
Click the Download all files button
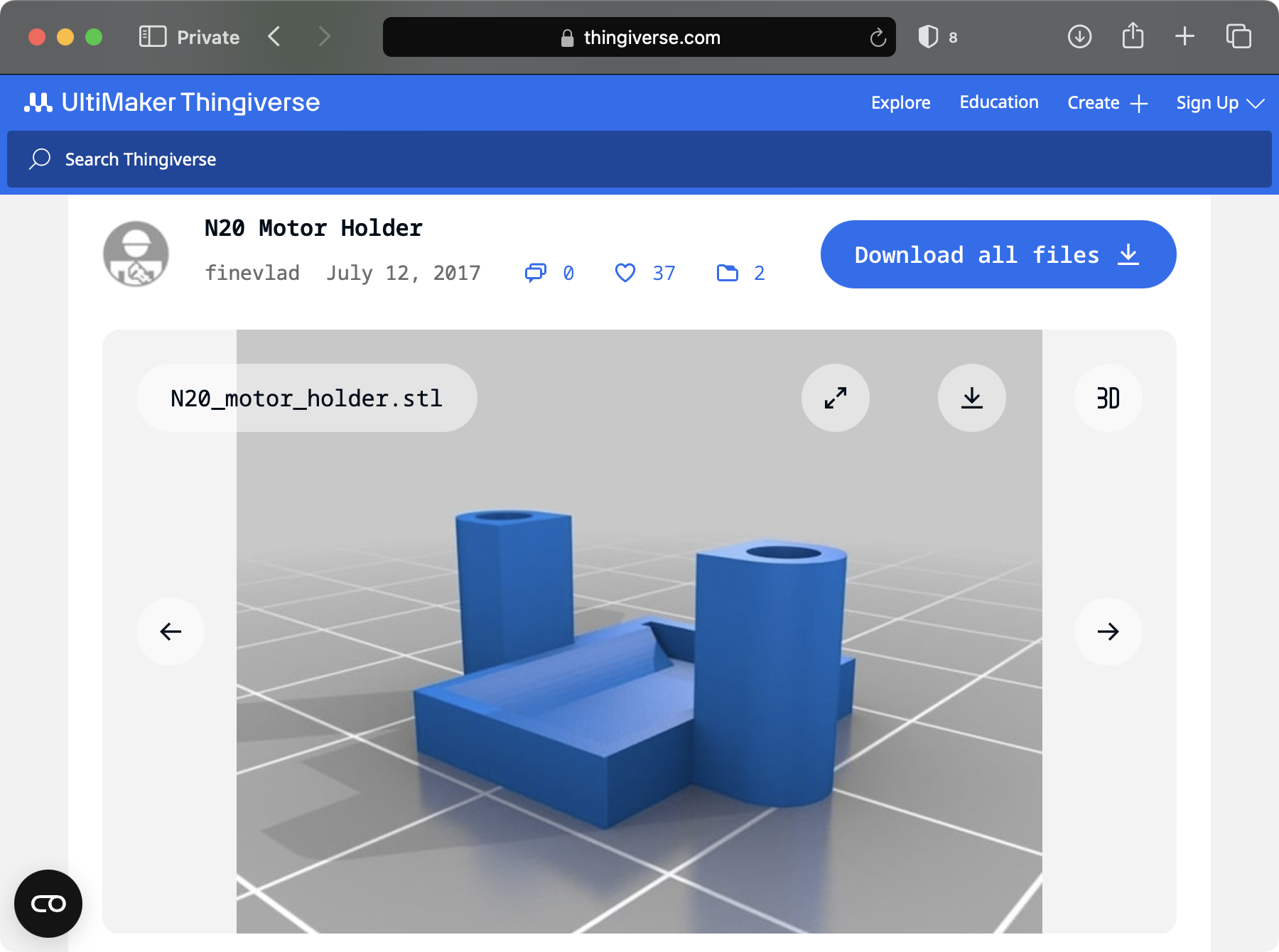pos(998,254)
